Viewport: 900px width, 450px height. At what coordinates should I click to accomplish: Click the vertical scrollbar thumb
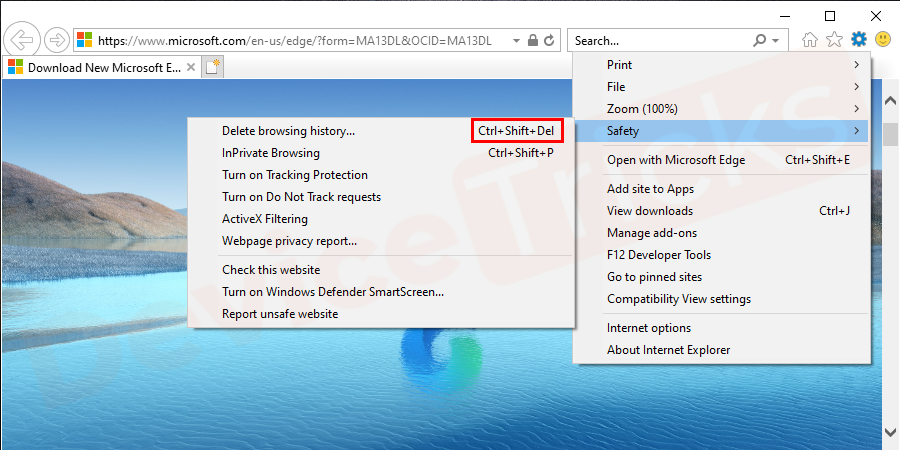pyautogui.click(x=890, y=134)
